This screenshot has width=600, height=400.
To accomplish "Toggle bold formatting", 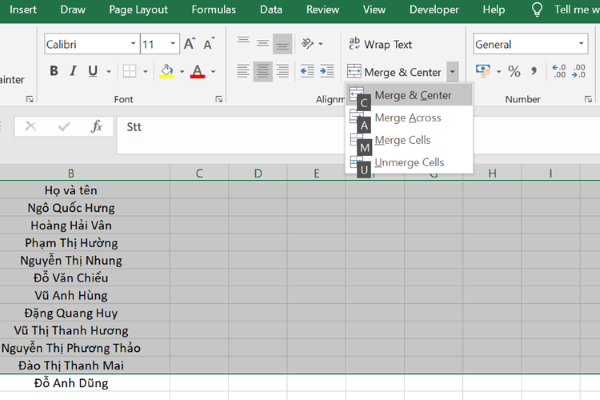I will coord(53,71).
